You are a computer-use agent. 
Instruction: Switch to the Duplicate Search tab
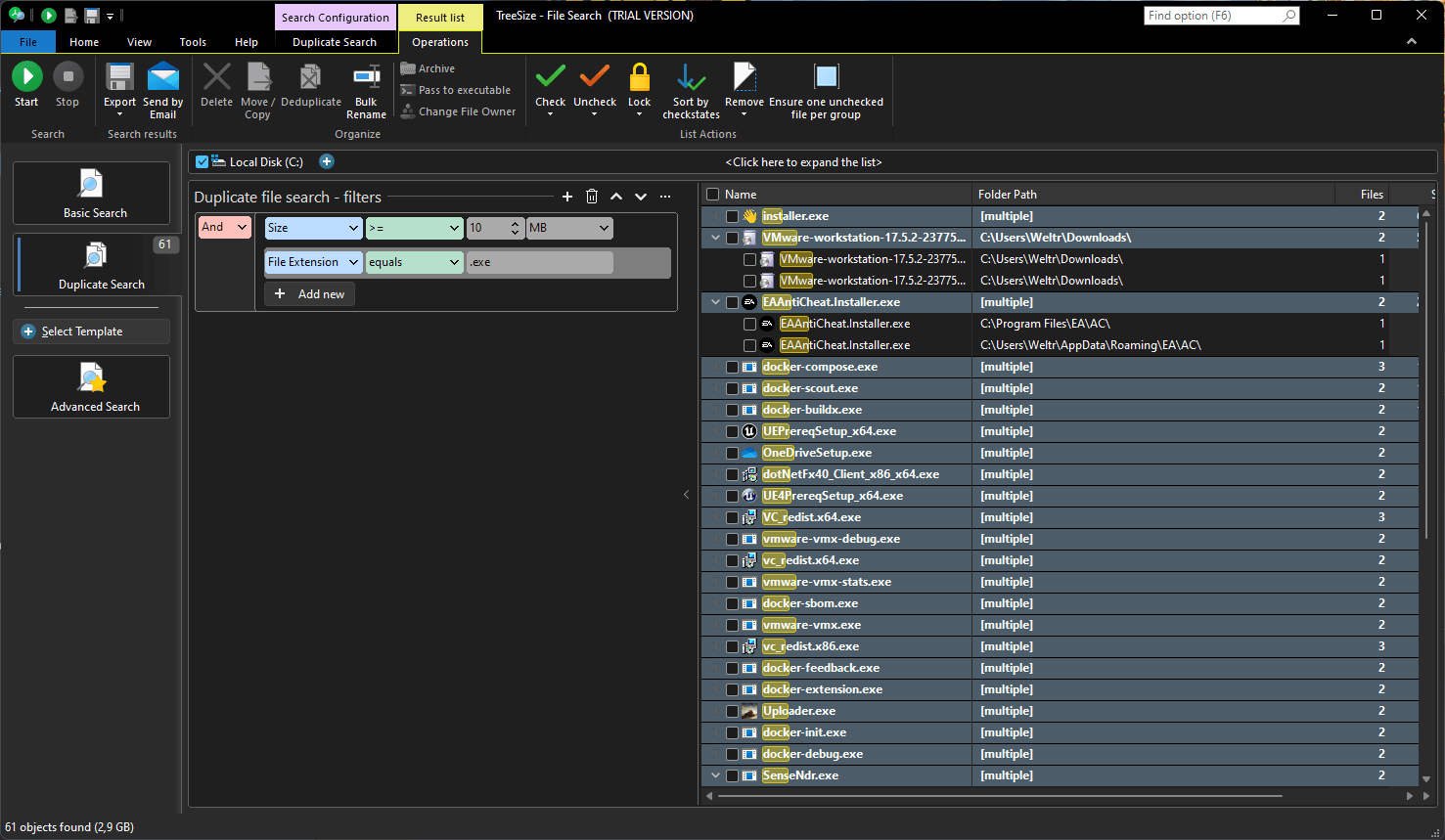[334, 42]
